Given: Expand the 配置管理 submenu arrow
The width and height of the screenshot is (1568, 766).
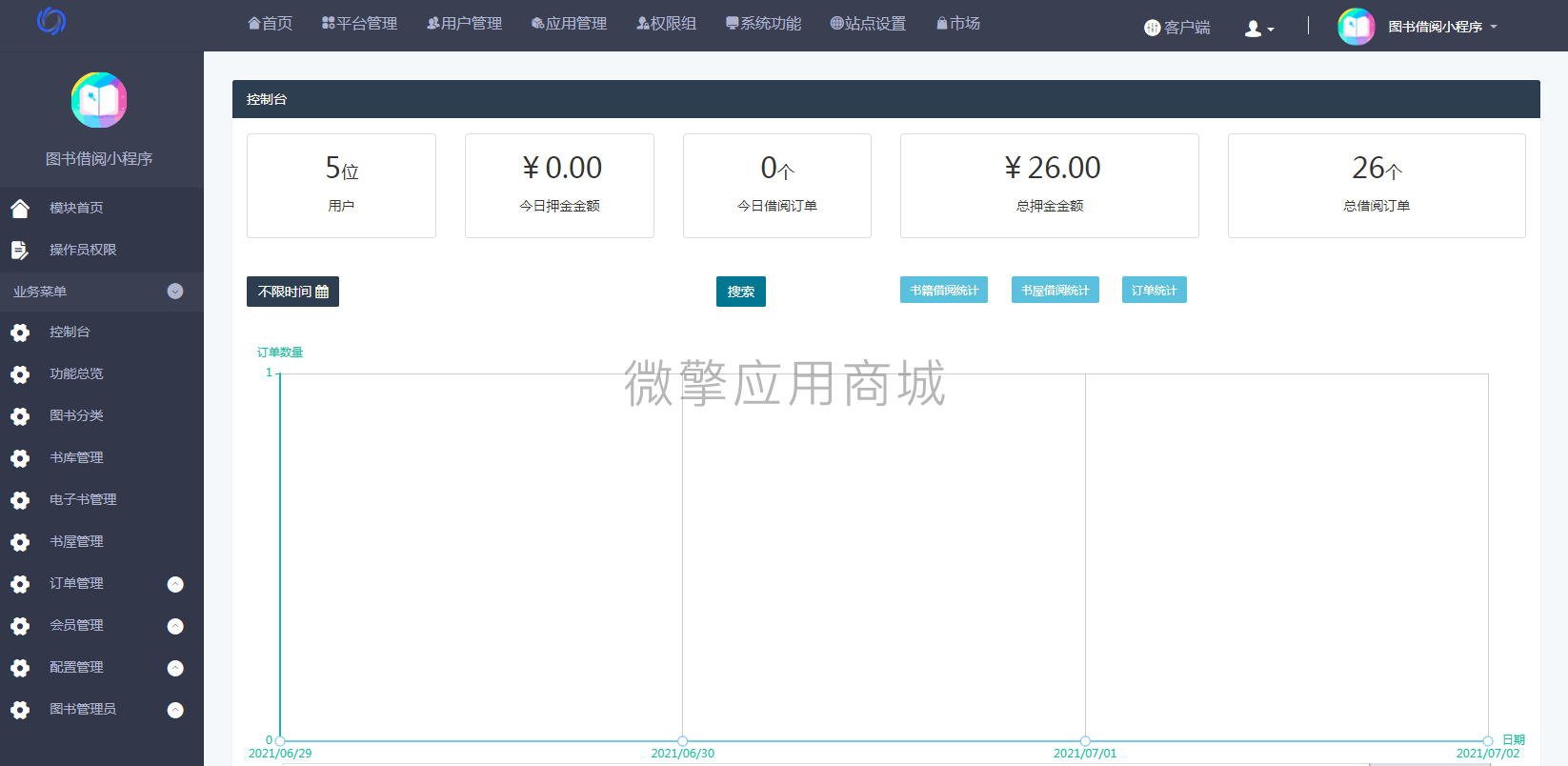Looking at the screenshot, I should pyautogui.click(x=175, y=668).
